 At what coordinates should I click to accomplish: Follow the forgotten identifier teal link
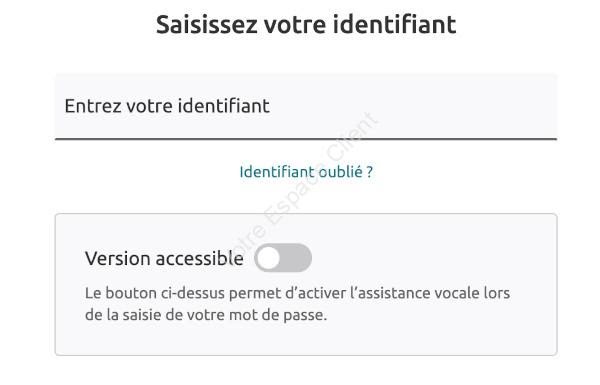306,172
